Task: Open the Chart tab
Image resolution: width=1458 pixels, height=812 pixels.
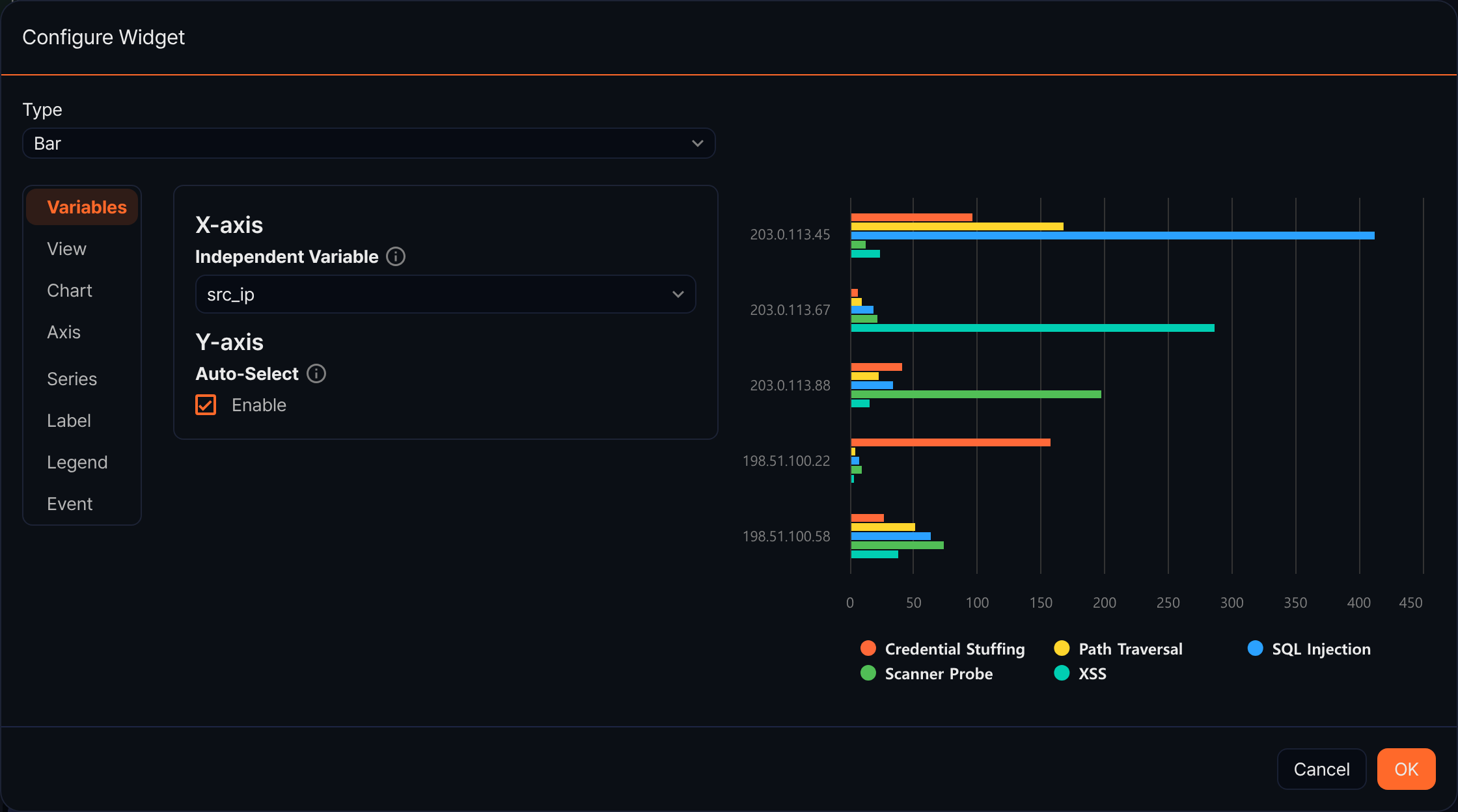Action: coord(70,290)
